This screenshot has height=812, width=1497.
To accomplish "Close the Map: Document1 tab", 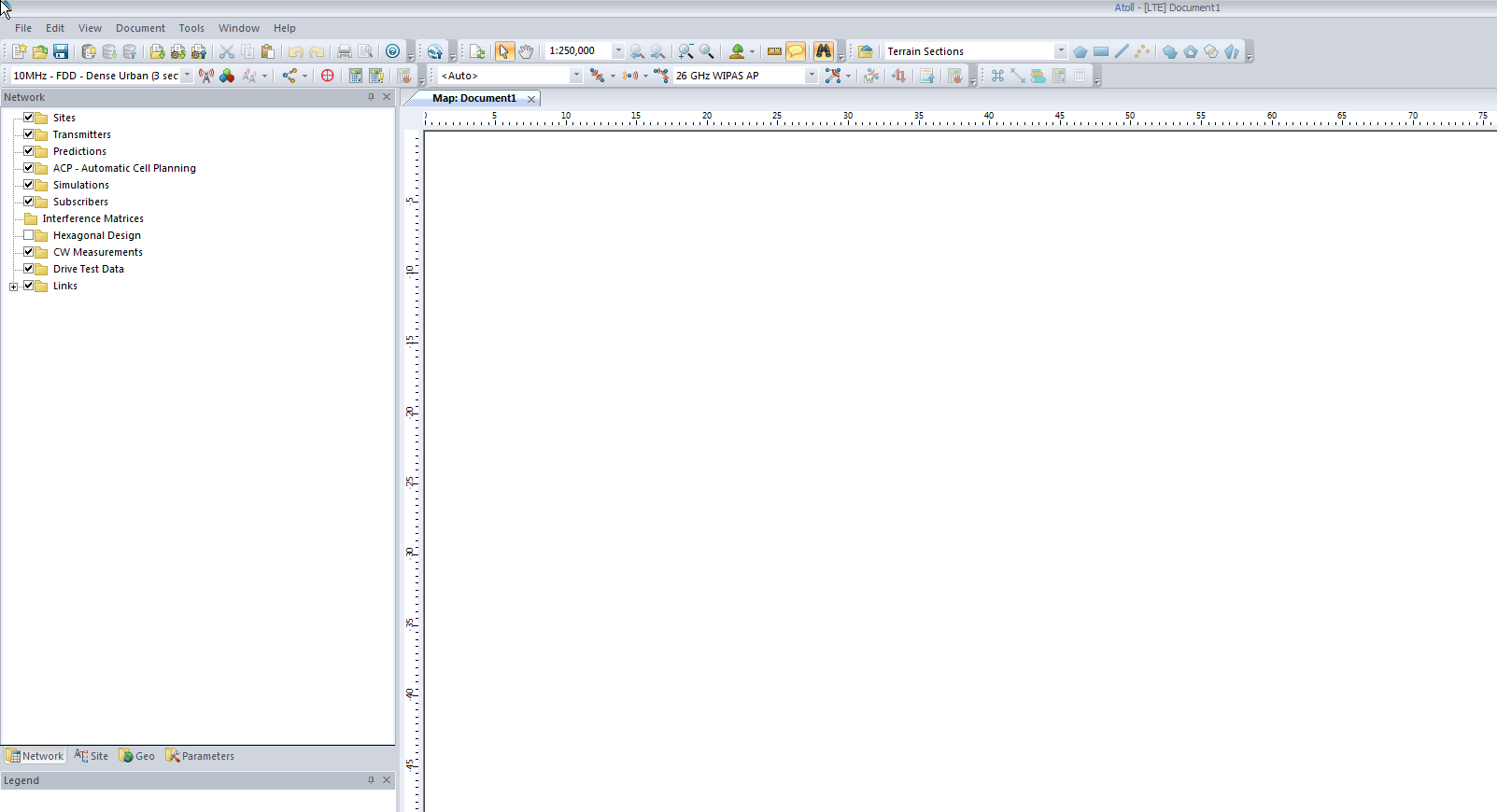I will coord(531,99).
